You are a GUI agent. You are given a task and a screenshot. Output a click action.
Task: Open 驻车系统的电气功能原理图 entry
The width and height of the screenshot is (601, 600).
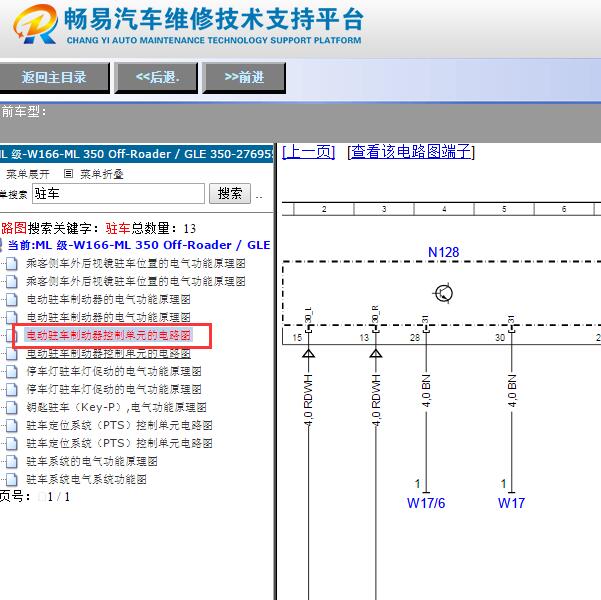pyautogui.click(x=92, y=461)
